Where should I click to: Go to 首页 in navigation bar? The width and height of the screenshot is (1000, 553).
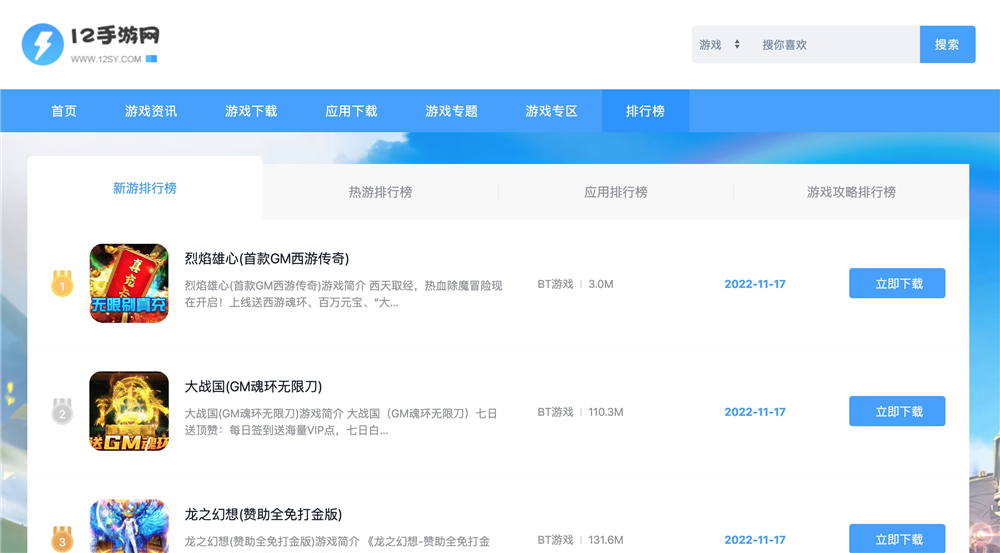pos(64,111)
